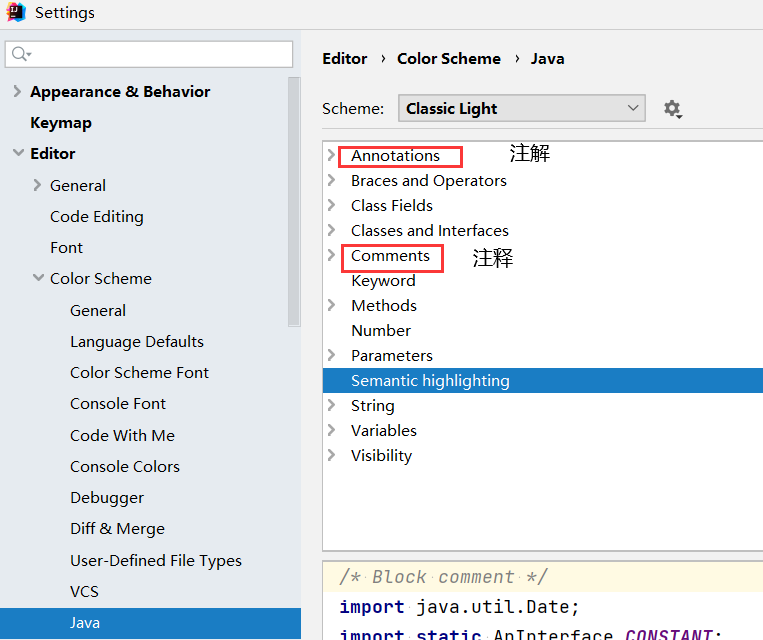Select Keyword in Java categories
Screen dimensions: 763x640
(x=383, y=281)
